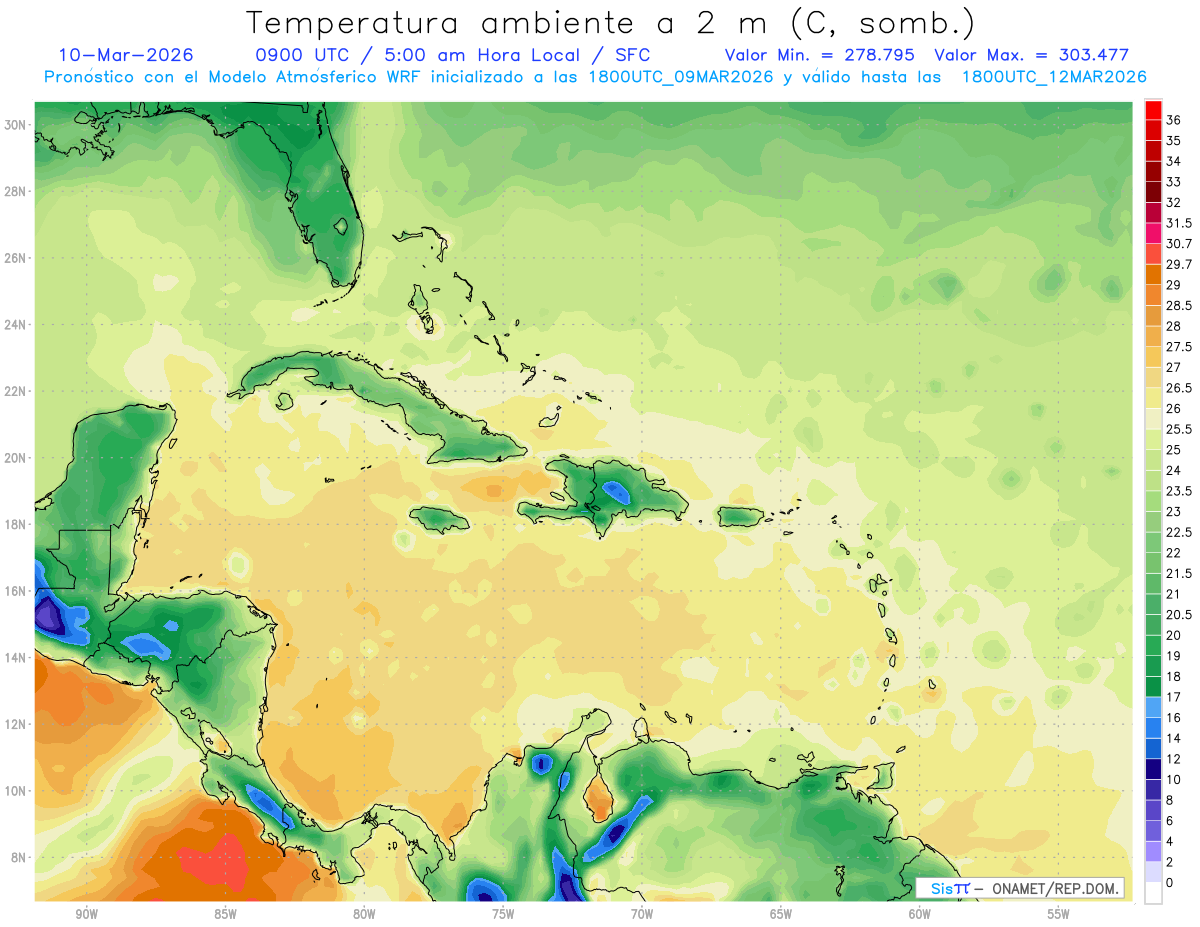Click the '22N' latitude label

tap(16, 391)
